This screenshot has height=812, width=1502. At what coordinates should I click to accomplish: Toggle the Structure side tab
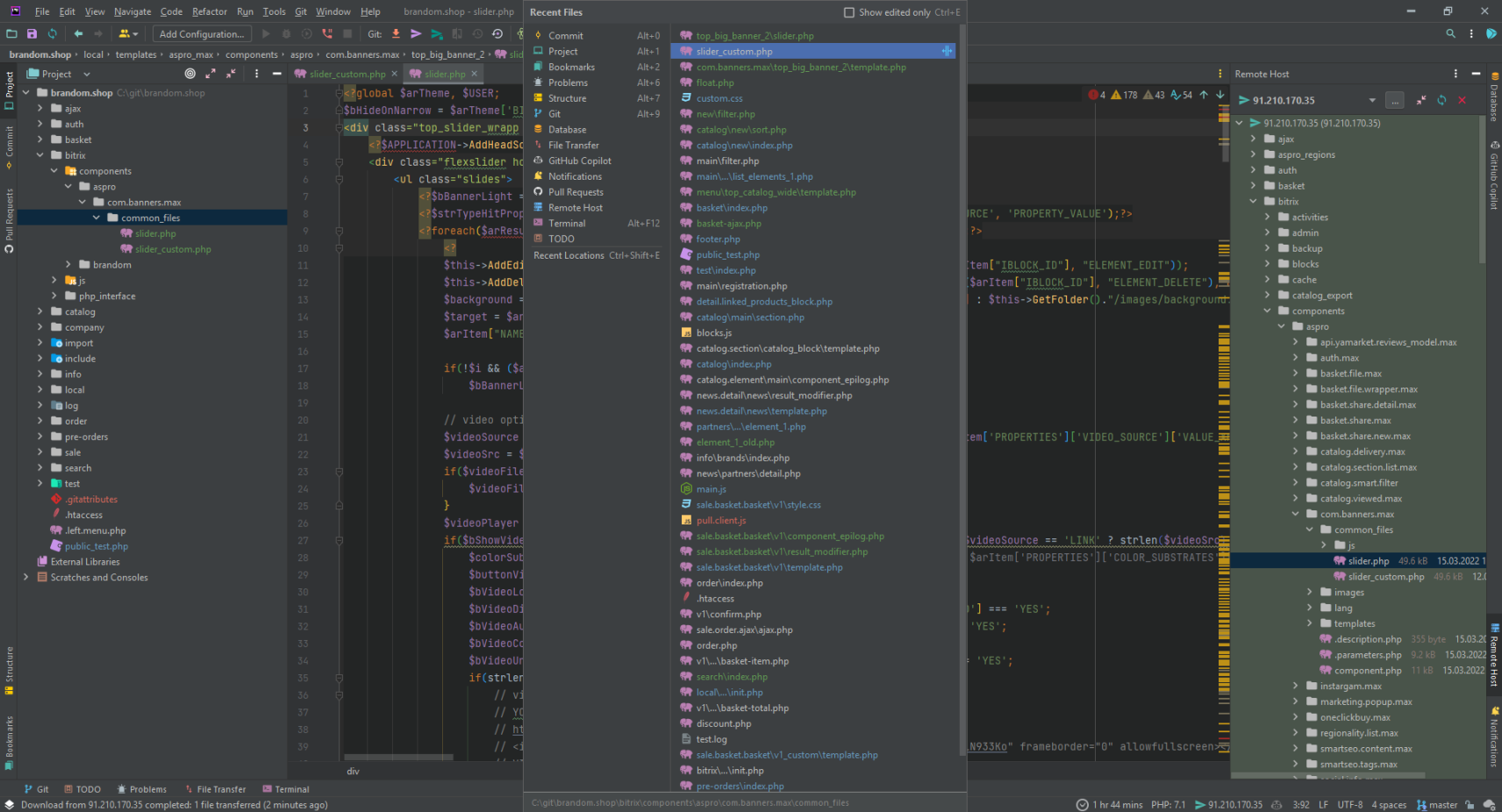[9, 671]
